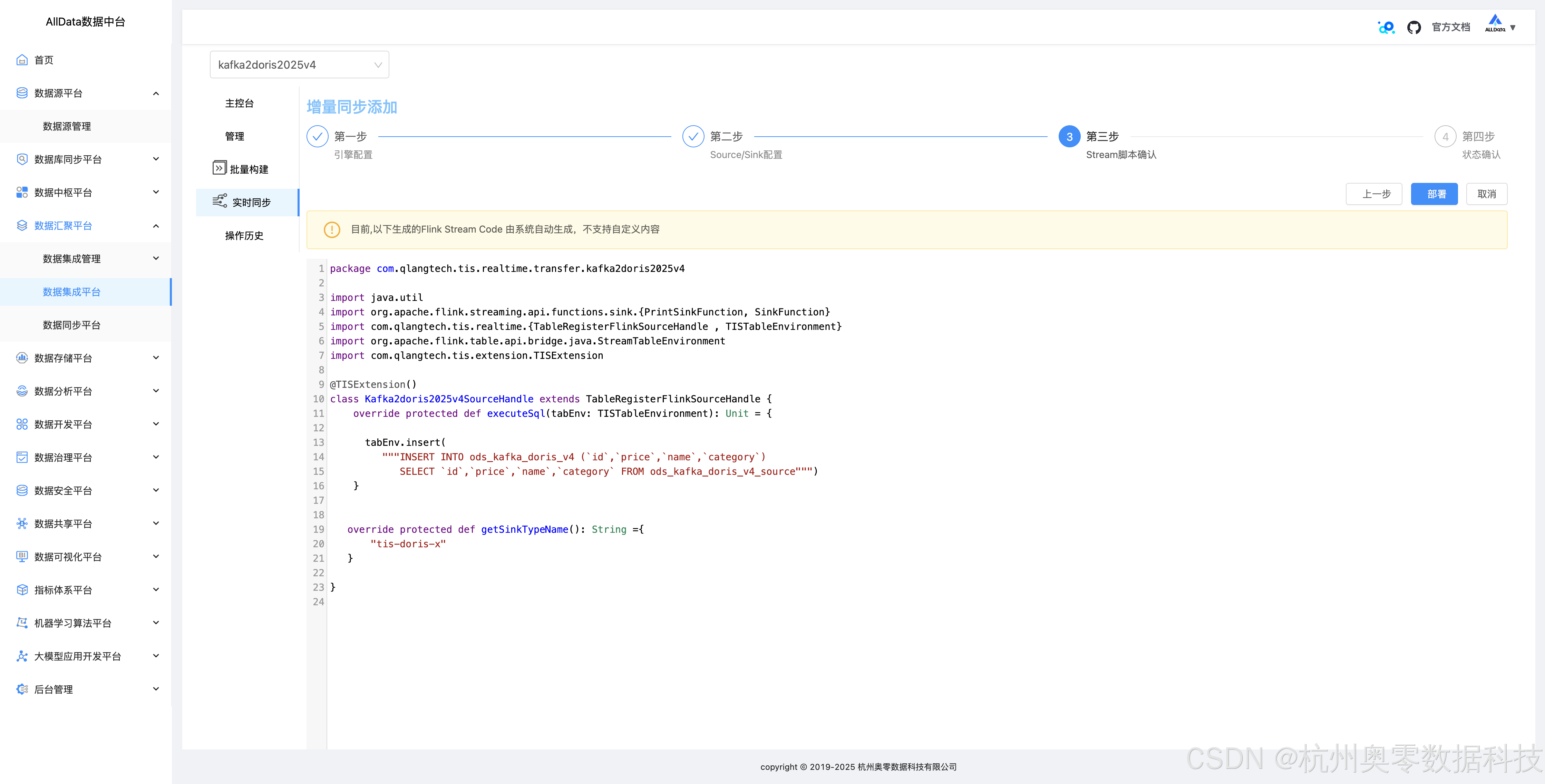The width and height of the screenshot is (1545, 784).
Task: Collapse the 数据汇聚平台 menu chevron
Action: click(x=156, y=225)
